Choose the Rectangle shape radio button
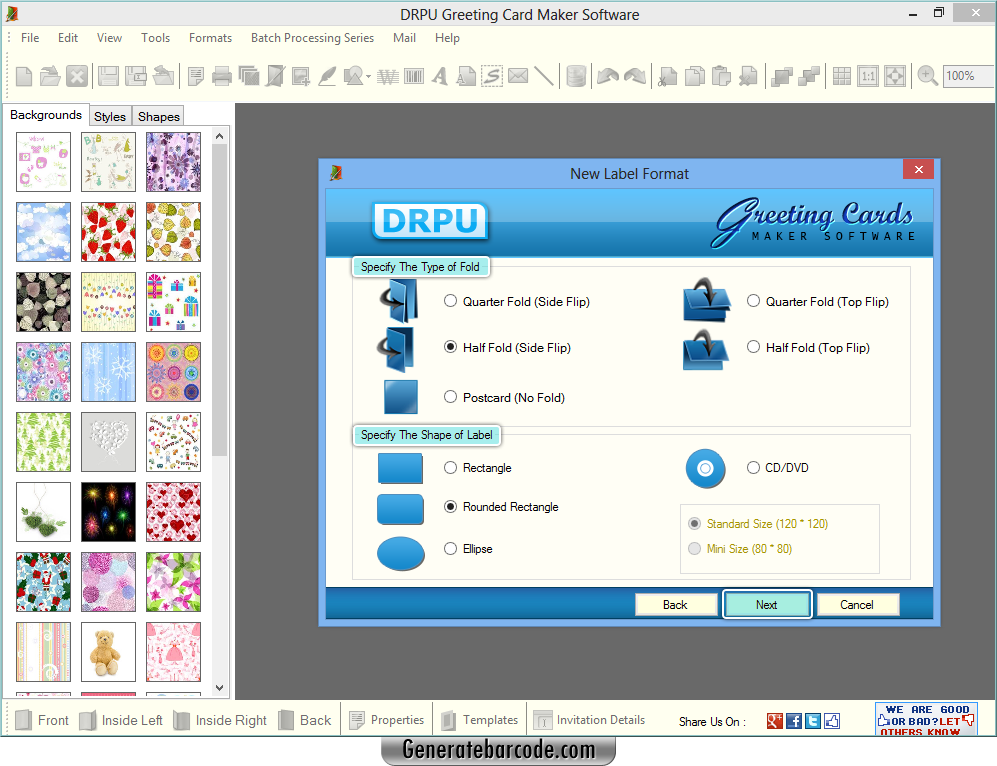 [x=450, y=468]
